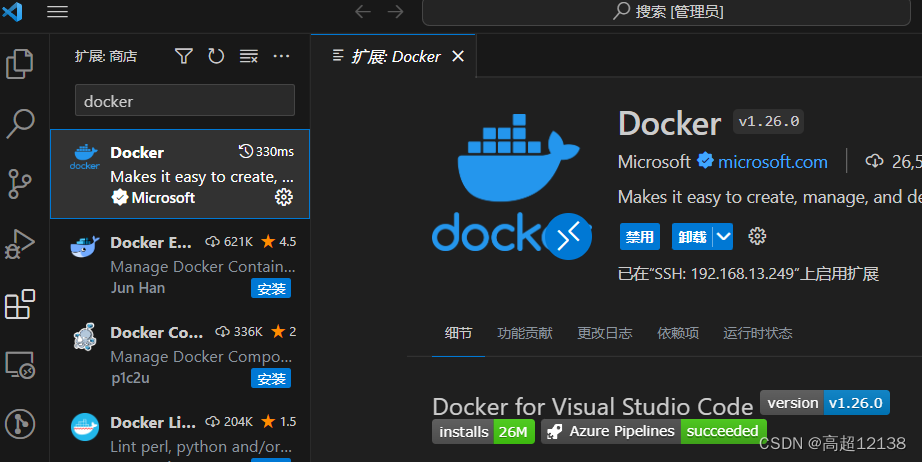This screenshot has width=922, height=462.
Task: Close the Docker extension tab
Action: coord(458,56)
